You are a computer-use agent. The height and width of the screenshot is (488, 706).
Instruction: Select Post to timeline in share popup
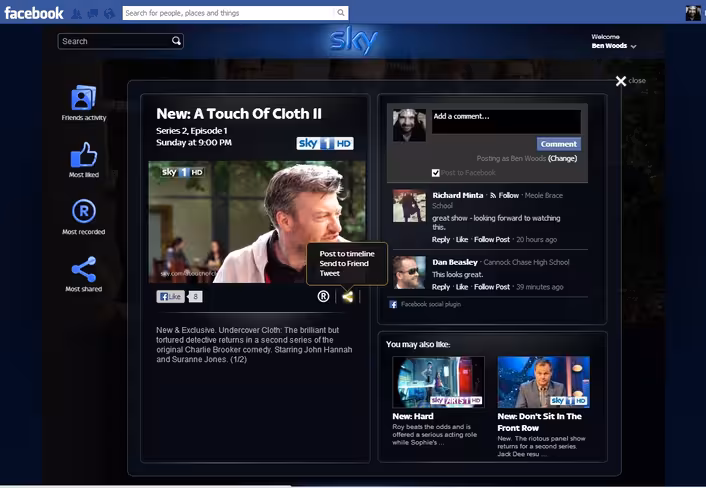coord(347,254)
